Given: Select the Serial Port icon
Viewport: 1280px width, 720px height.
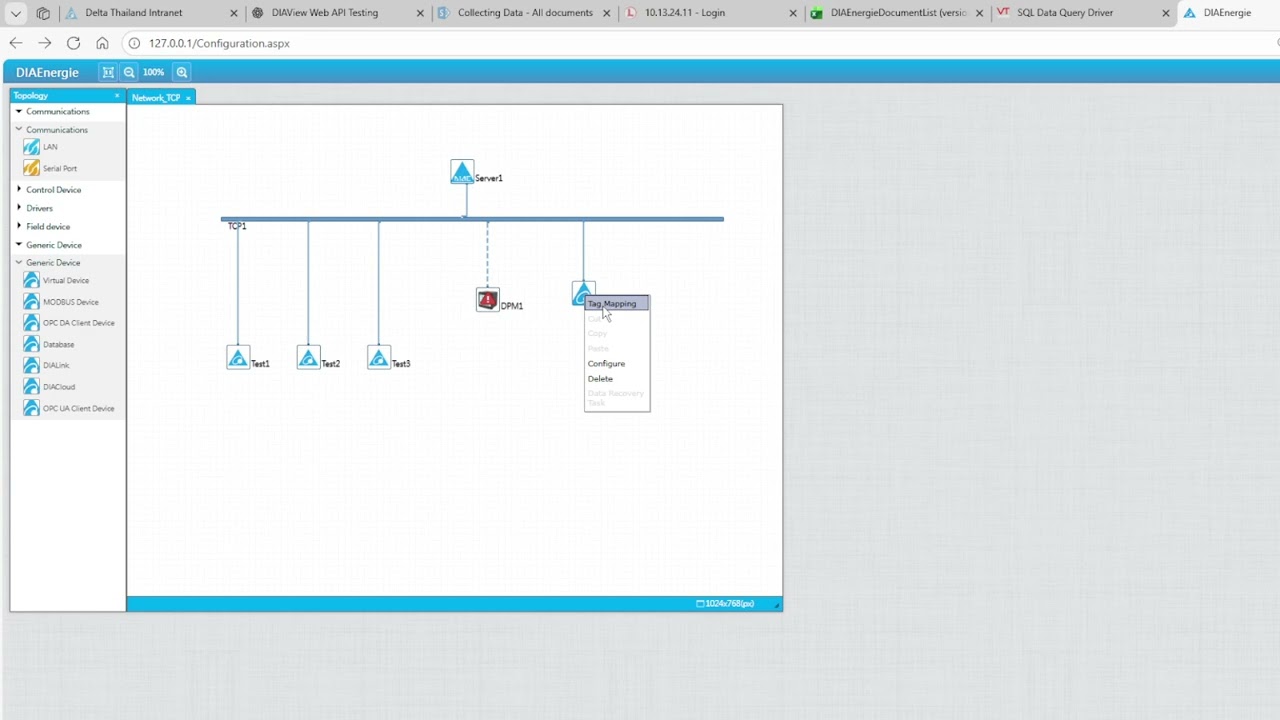Looking at the screenshot, I should point(31,168).
